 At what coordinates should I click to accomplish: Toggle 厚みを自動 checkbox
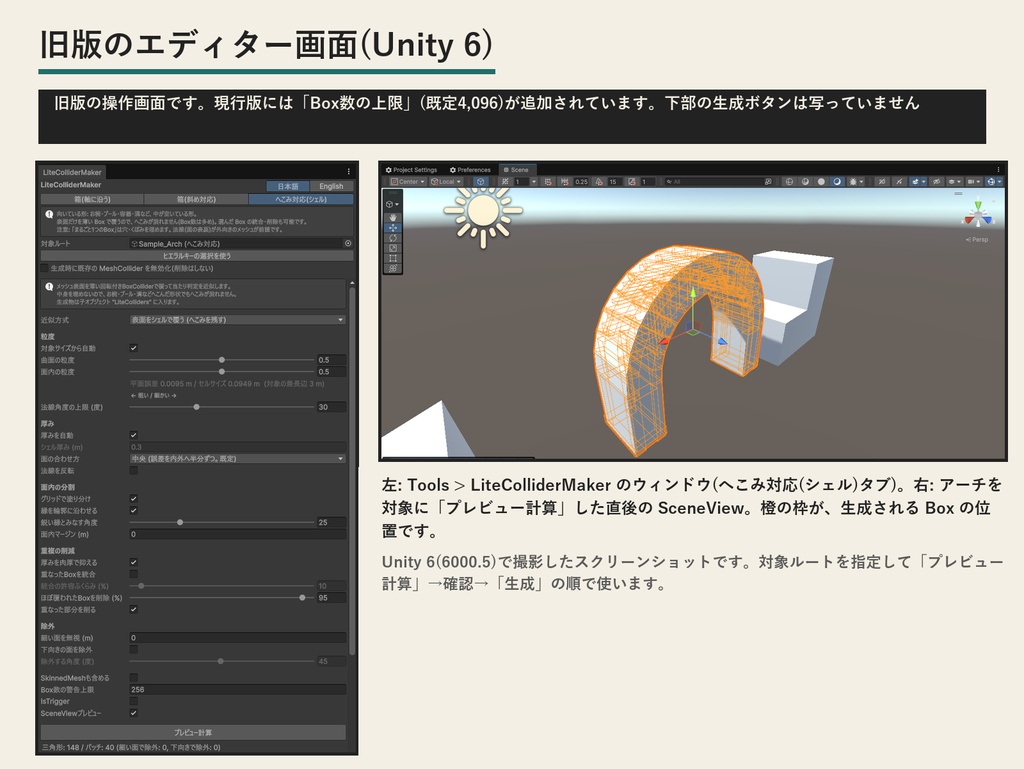(133, 435)
